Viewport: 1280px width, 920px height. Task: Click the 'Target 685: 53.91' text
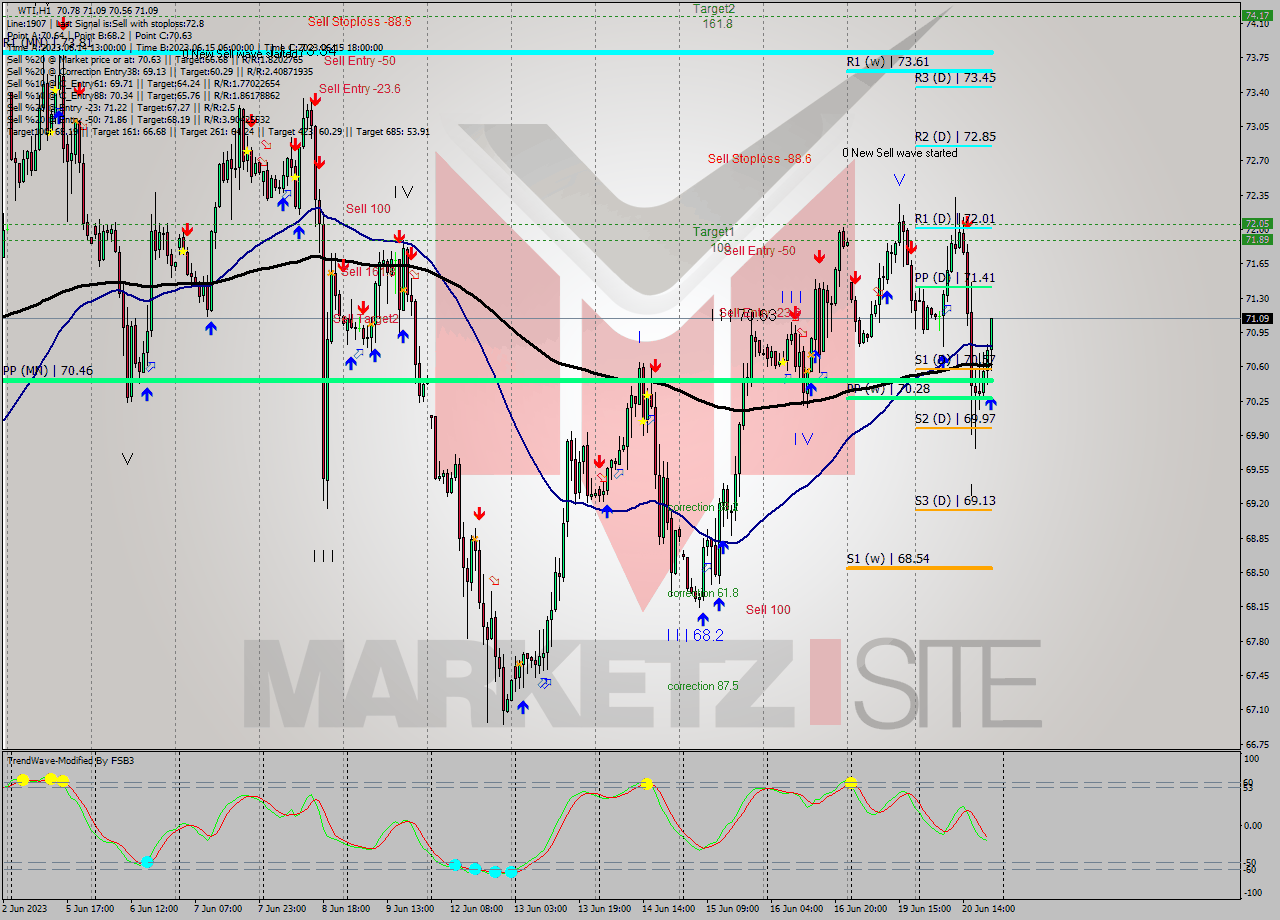[393, 131]
